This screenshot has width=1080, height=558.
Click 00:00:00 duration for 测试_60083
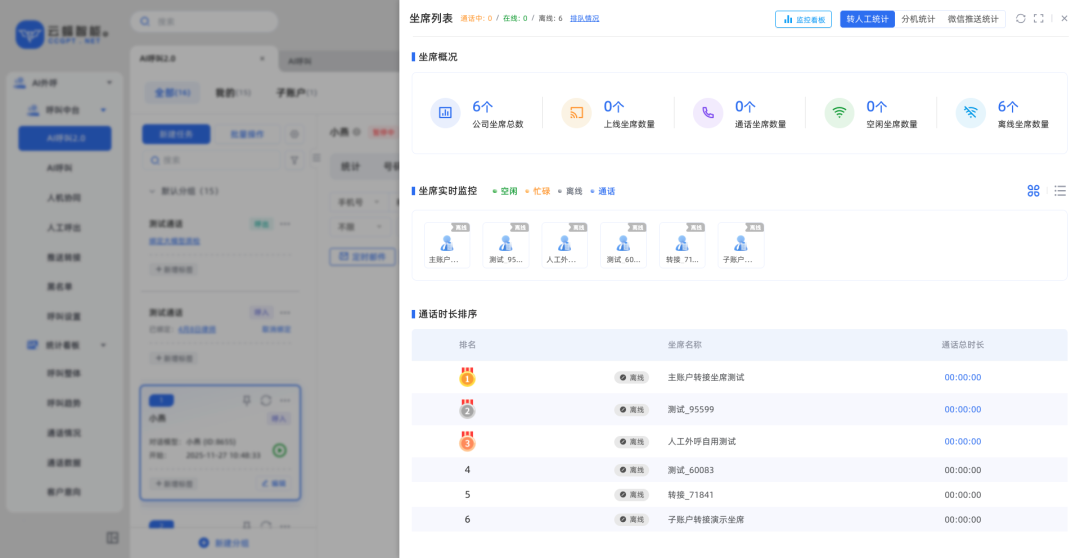click(962, 470)
